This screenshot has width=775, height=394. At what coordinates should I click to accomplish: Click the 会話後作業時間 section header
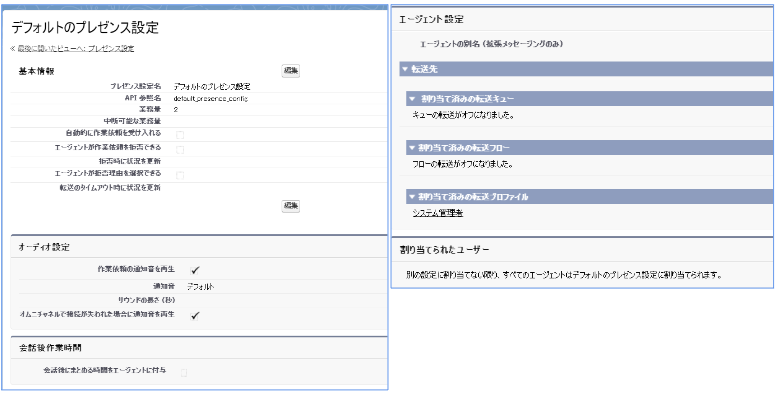click(x=50, y=348)
